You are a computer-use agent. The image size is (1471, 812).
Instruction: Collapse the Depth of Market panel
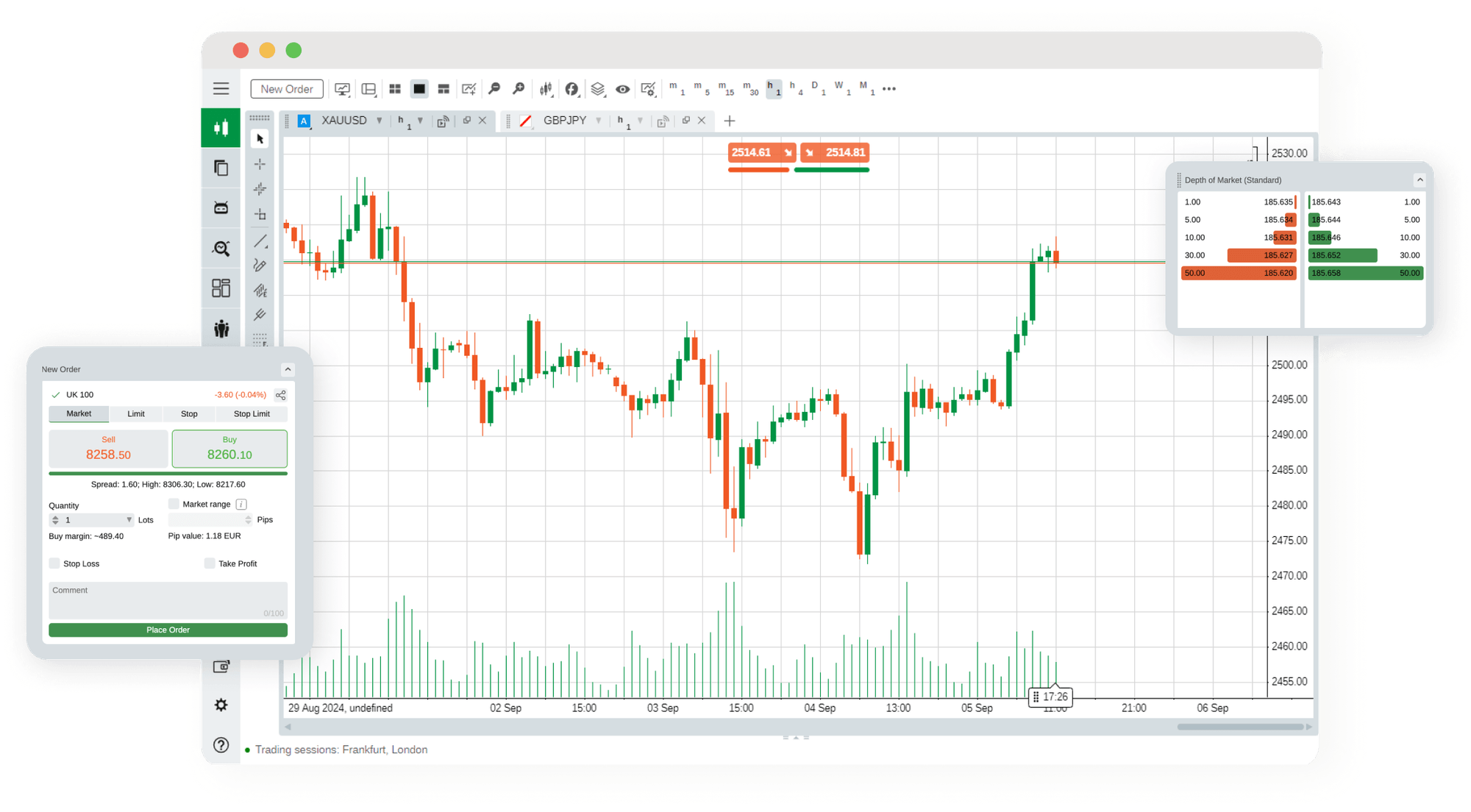[1420, 179]
